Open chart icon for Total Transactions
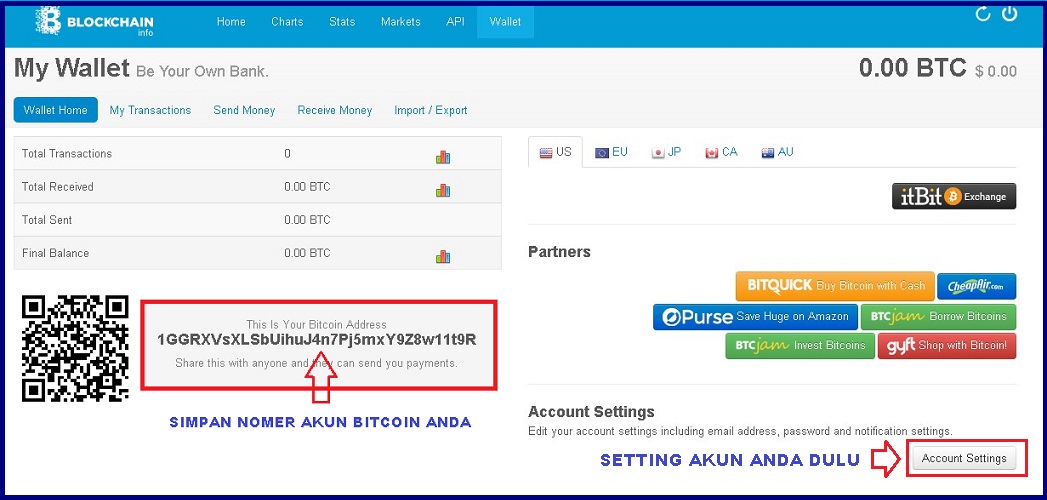The width and height of the screenshot is (1047, 500). 443,157
